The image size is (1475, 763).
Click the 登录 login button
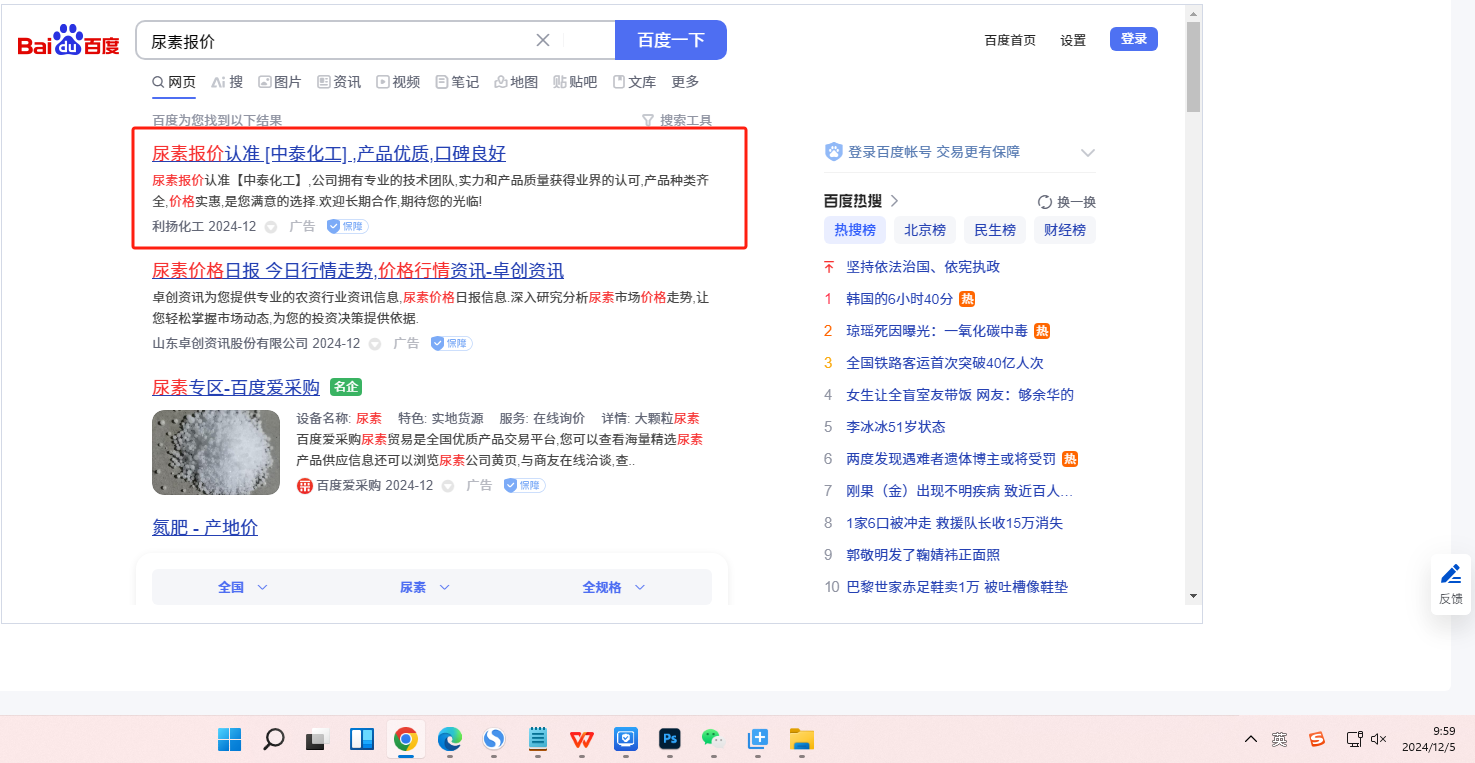pos(1133,39)
